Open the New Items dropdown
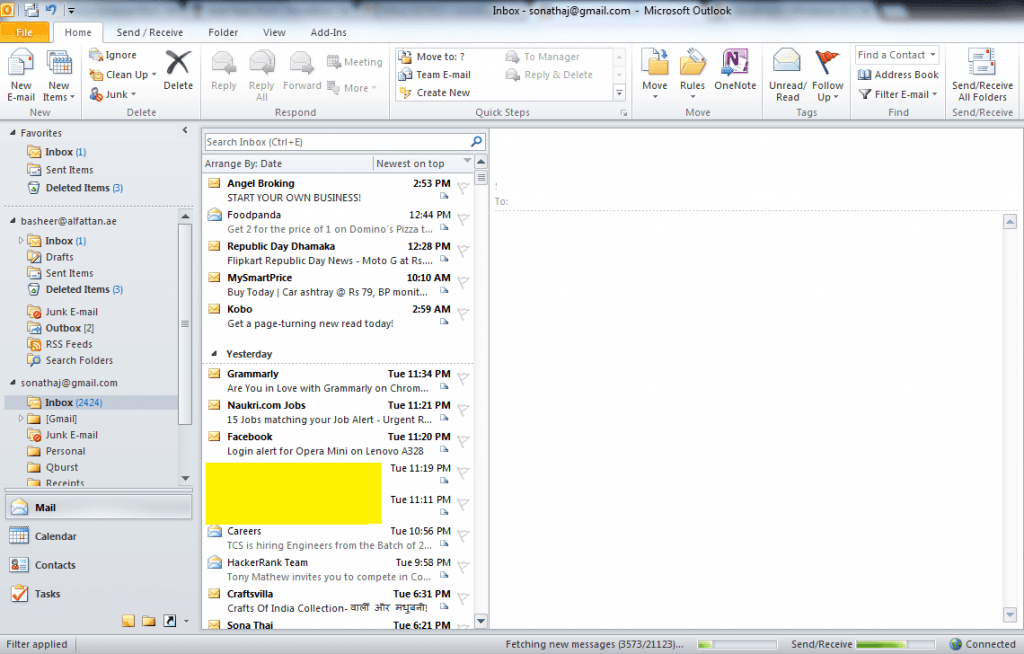Viewport: 1024px width, 654px height. tap(58, 75)
